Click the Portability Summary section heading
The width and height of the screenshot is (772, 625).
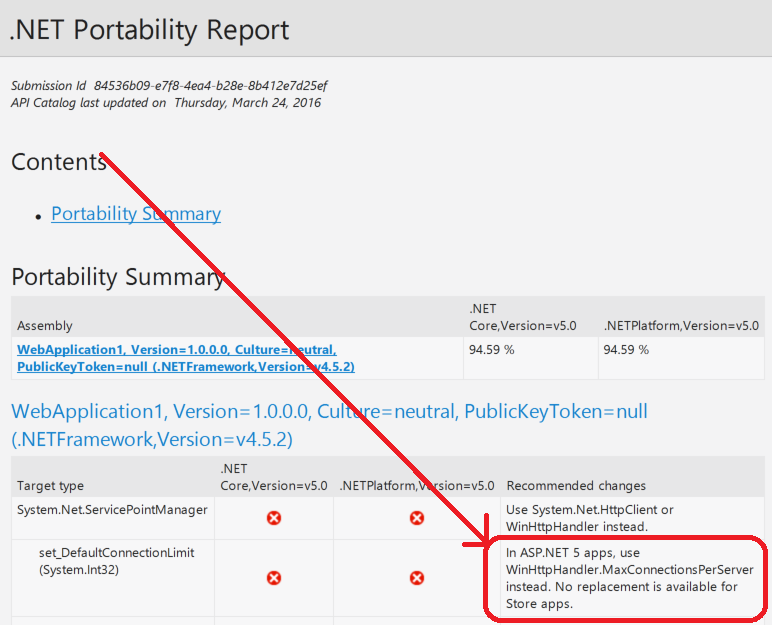click(118, 277)
